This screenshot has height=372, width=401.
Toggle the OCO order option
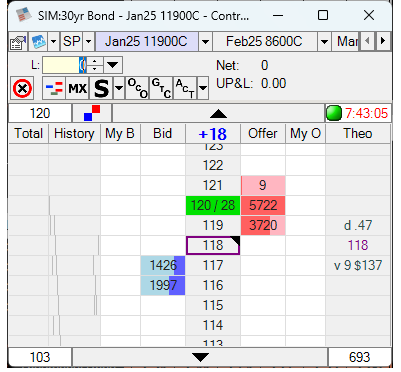pos(137,88)
